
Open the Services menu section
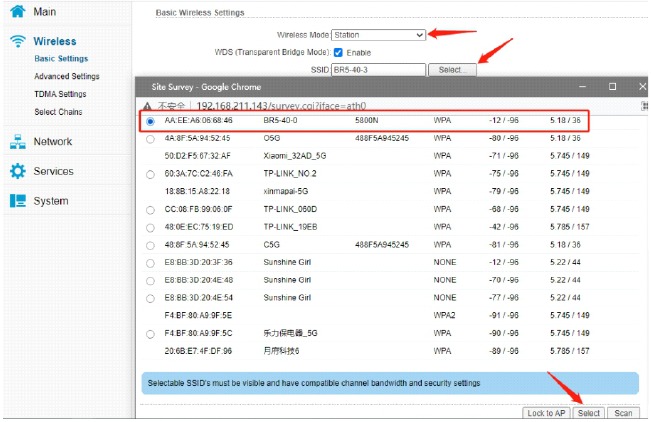point(54,171)
